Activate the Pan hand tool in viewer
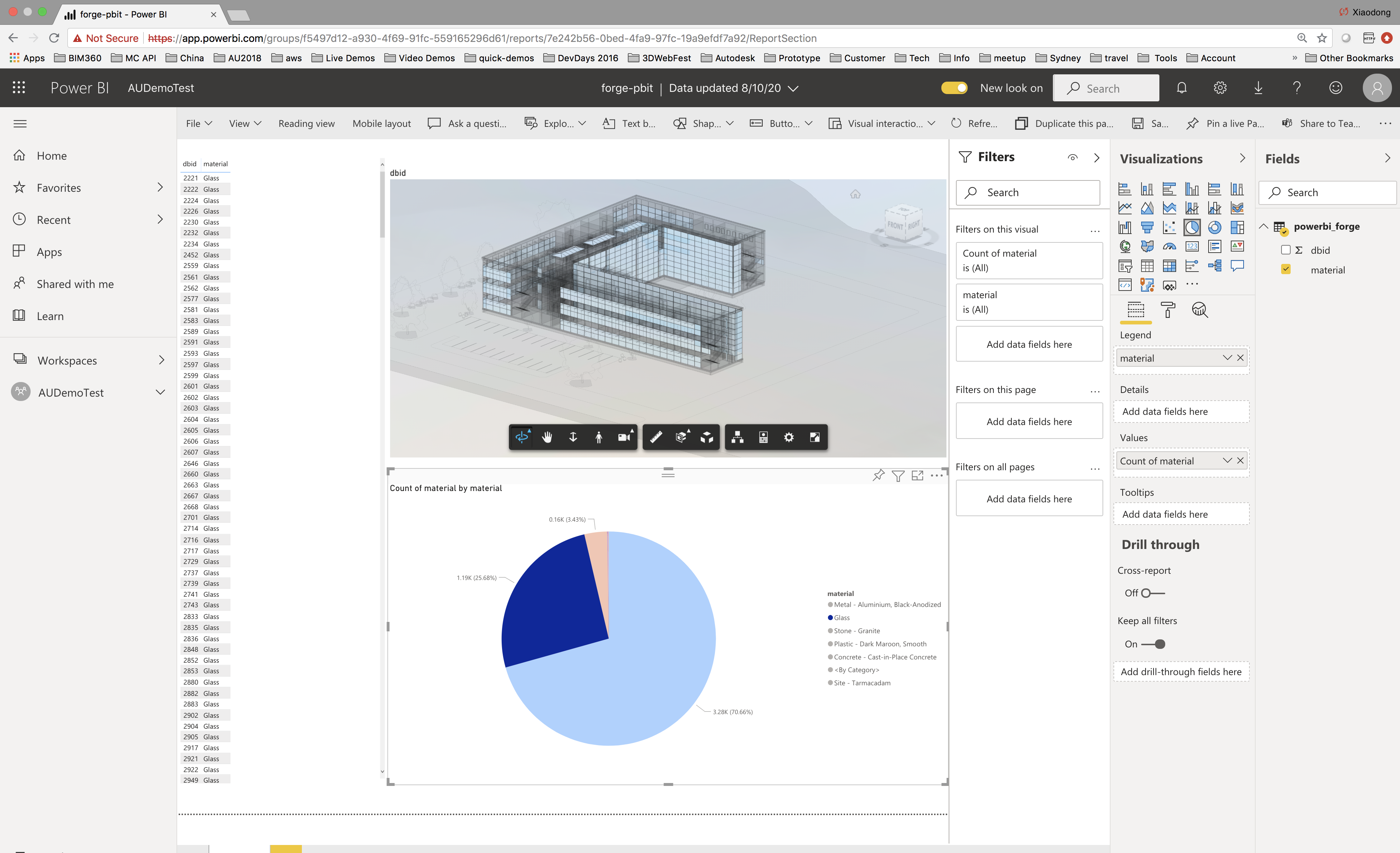The height and width of the screenshot is (853, 1400). [x=547, y=437]
